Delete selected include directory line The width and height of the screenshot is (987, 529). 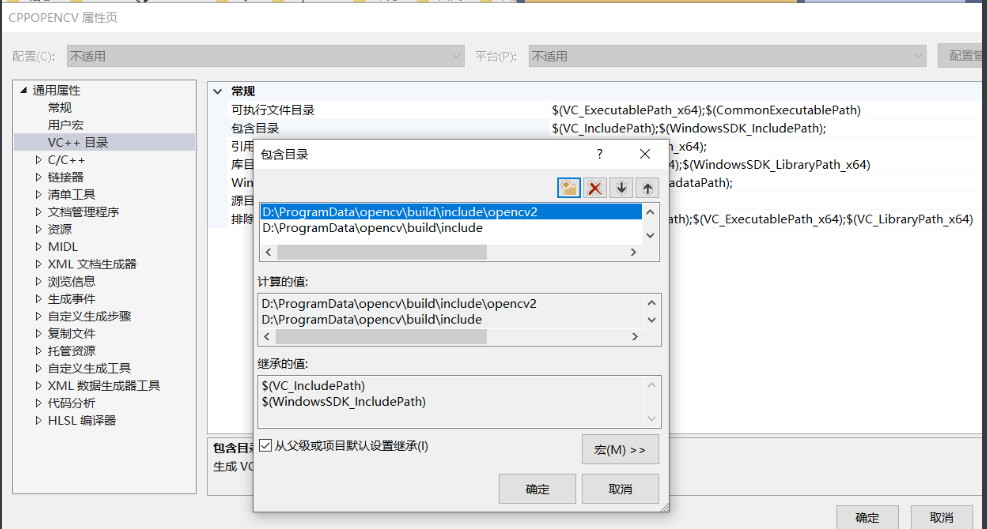click(595, 188)
